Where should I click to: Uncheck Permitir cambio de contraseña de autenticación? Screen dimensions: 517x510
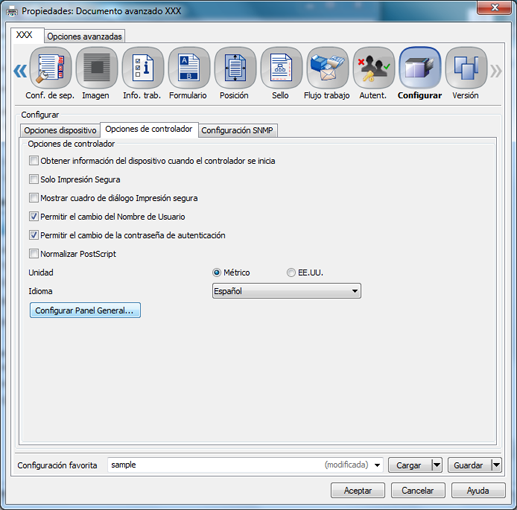tap(34, 235)
